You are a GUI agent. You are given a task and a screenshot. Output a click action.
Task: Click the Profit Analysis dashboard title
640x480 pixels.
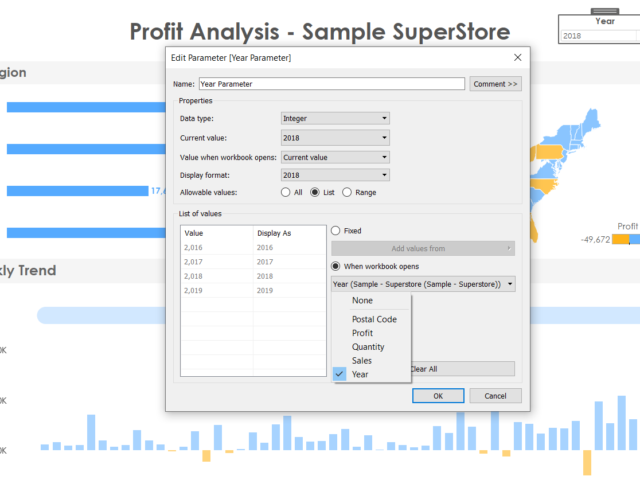point(320,31)
